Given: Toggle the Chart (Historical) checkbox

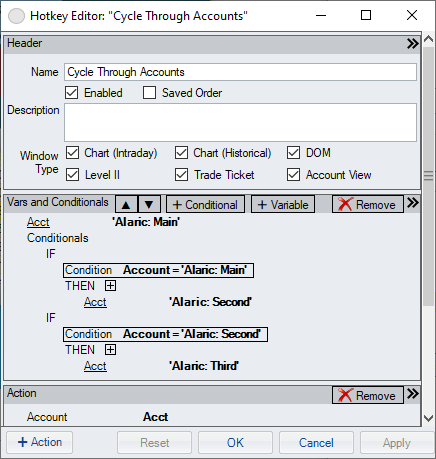Looking at the screenshot, I should tap(181, 153).
